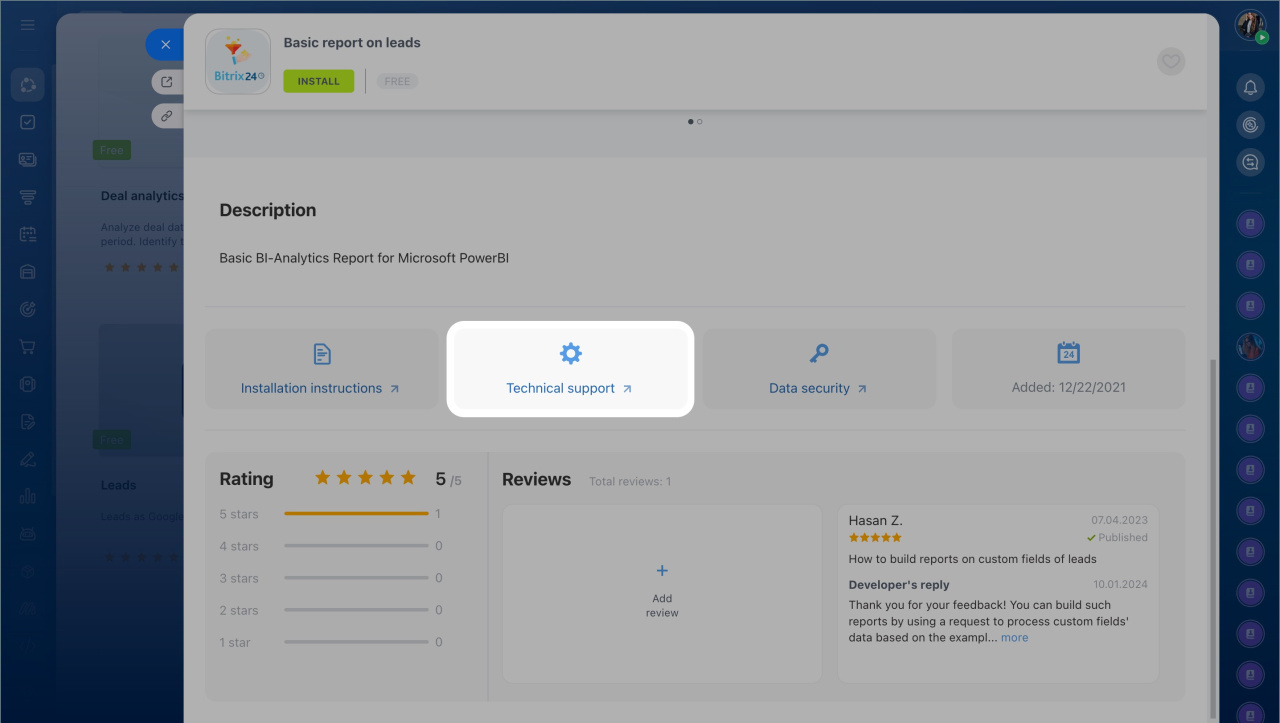
Task: Click the Data security key icon
Action: [818, 353]
